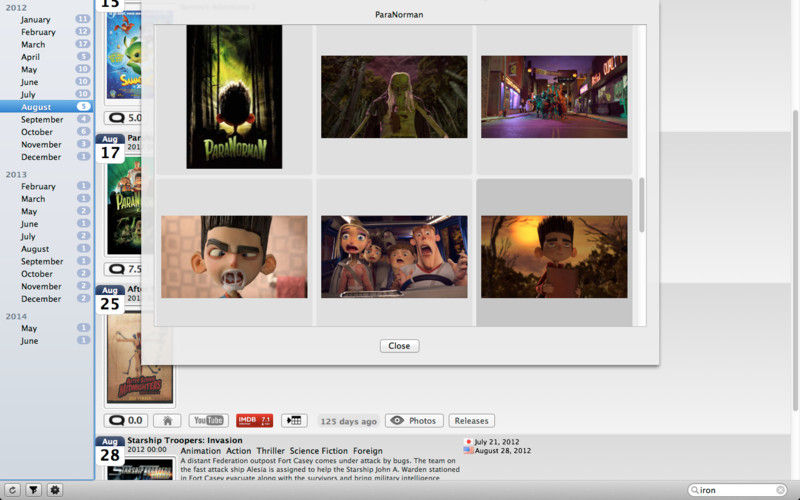The height and width of the screenshot is (500, 800).
Task: Select the purple street zombies photo
Action: pyautogui.click(x=554, y=97)
